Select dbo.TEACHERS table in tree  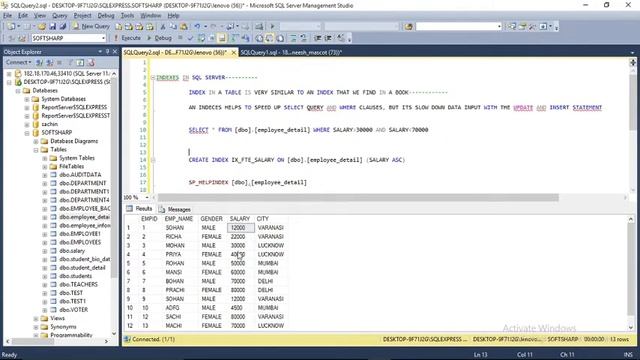point(78,284)
